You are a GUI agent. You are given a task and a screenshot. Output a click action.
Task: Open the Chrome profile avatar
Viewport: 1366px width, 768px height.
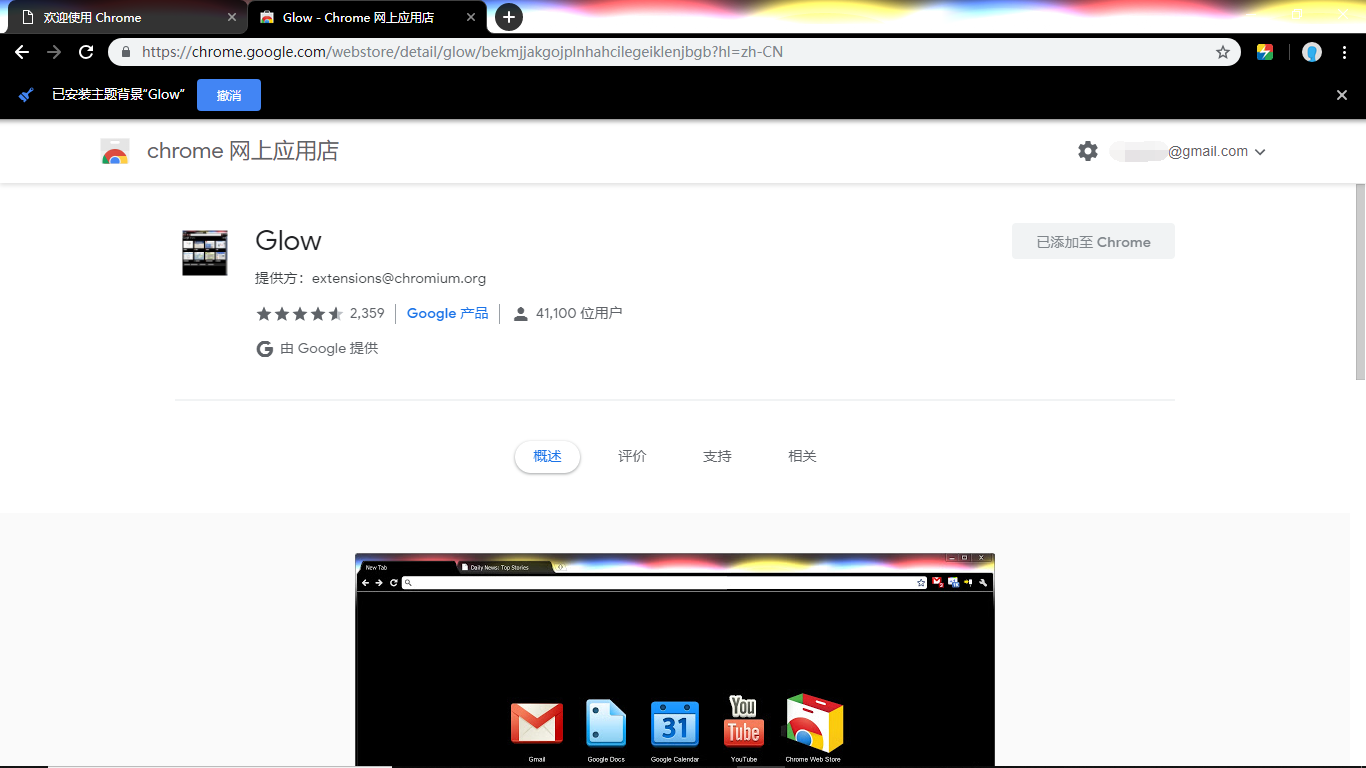pyautogui.click(x=1312, y=52)
